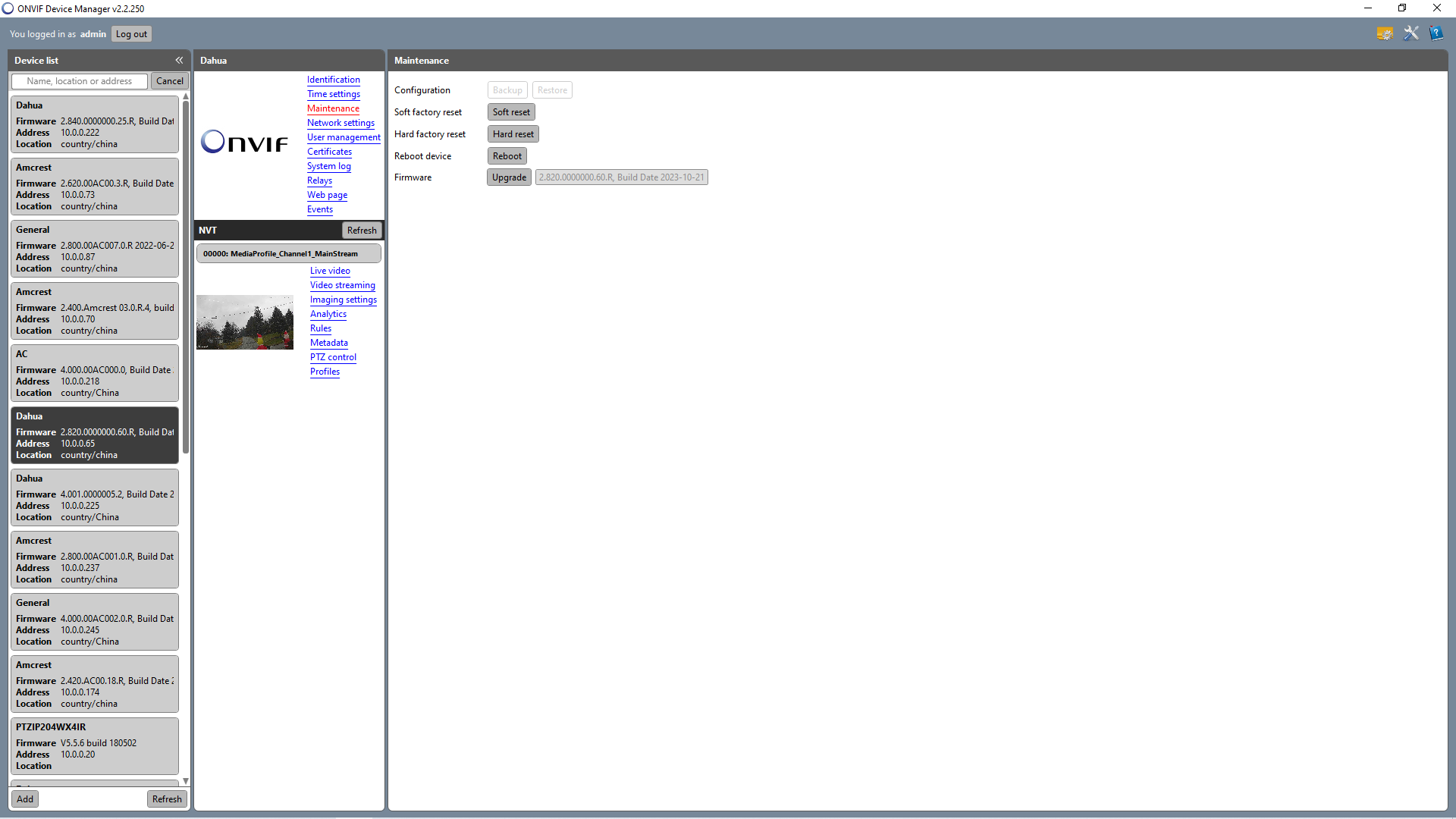Viewport: 1456px width, 819px height.
Task: Log out of the admin account
Action: [x=131, y=34]
